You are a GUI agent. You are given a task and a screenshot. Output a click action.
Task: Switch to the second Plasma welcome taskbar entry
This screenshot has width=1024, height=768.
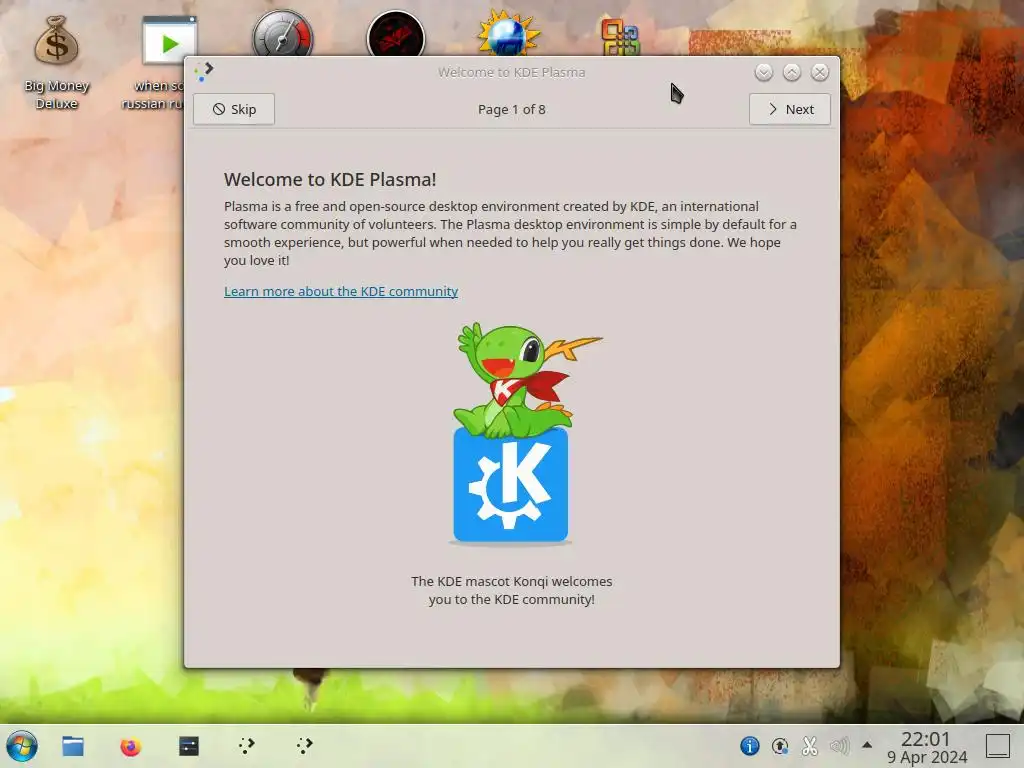click(304, 745)
